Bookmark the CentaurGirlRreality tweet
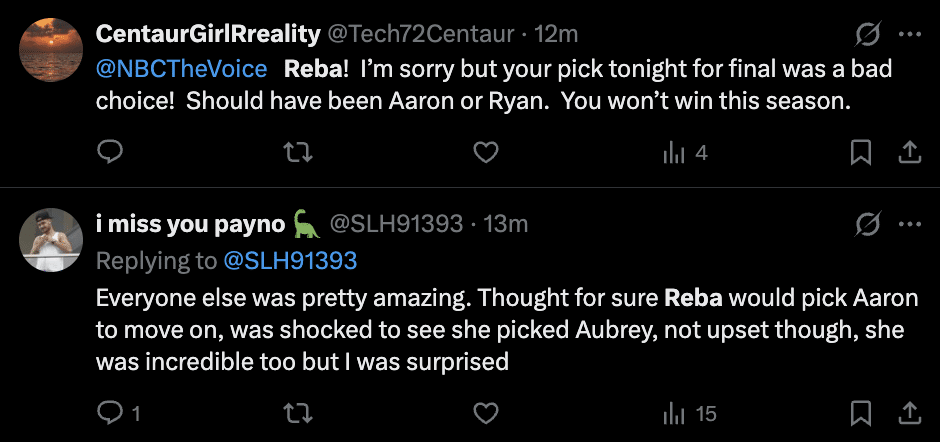The height and width of the screenshot is (442, 940). pos(860,152)
